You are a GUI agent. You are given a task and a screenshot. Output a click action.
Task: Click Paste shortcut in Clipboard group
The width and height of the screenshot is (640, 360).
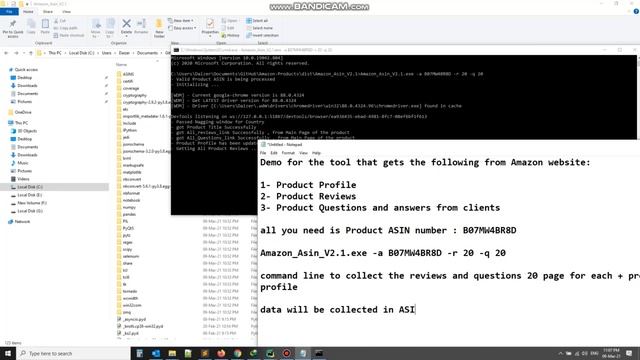(69, 35)
